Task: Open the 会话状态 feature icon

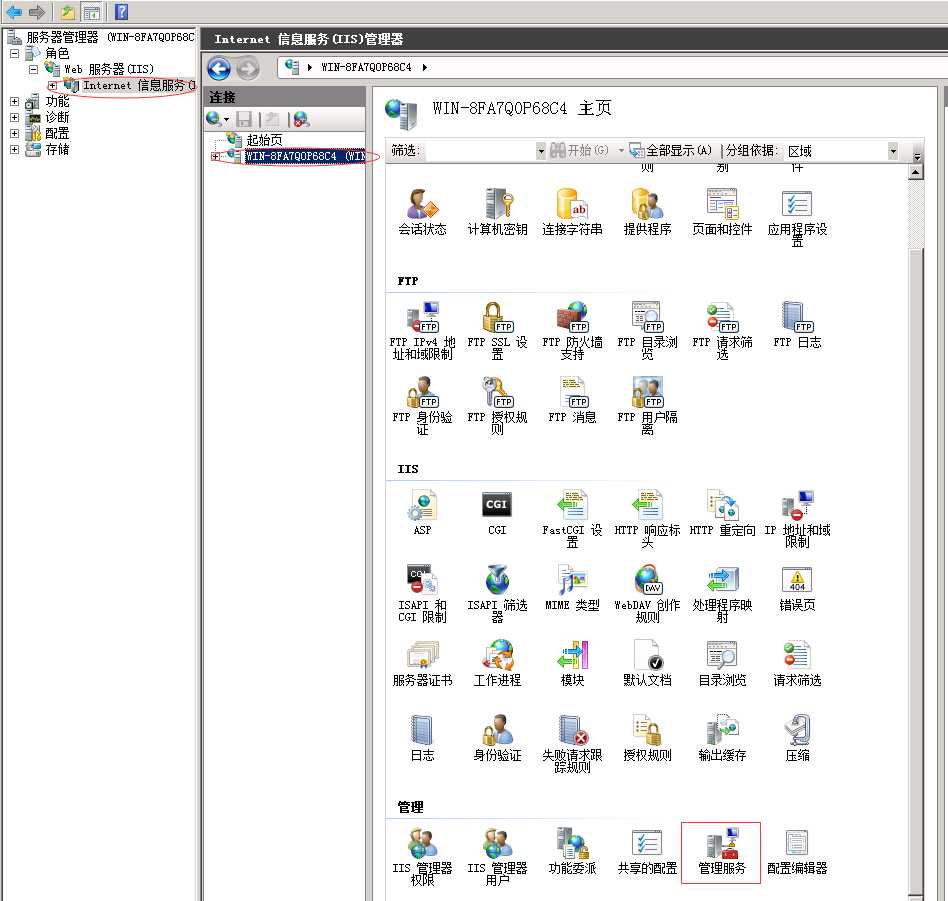Action: pos(422,212)
